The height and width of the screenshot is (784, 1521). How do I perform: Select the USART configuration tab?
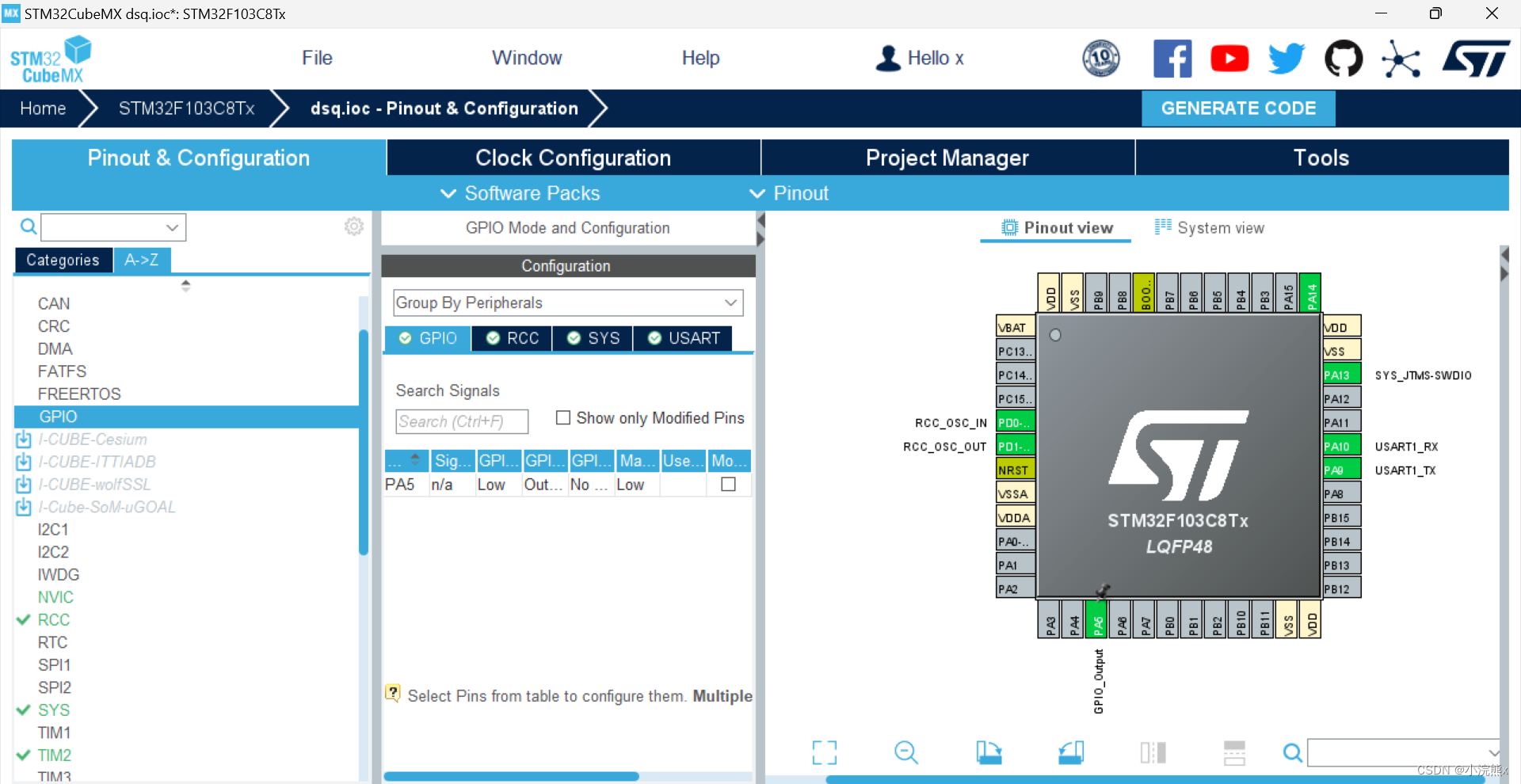point(683,338)
